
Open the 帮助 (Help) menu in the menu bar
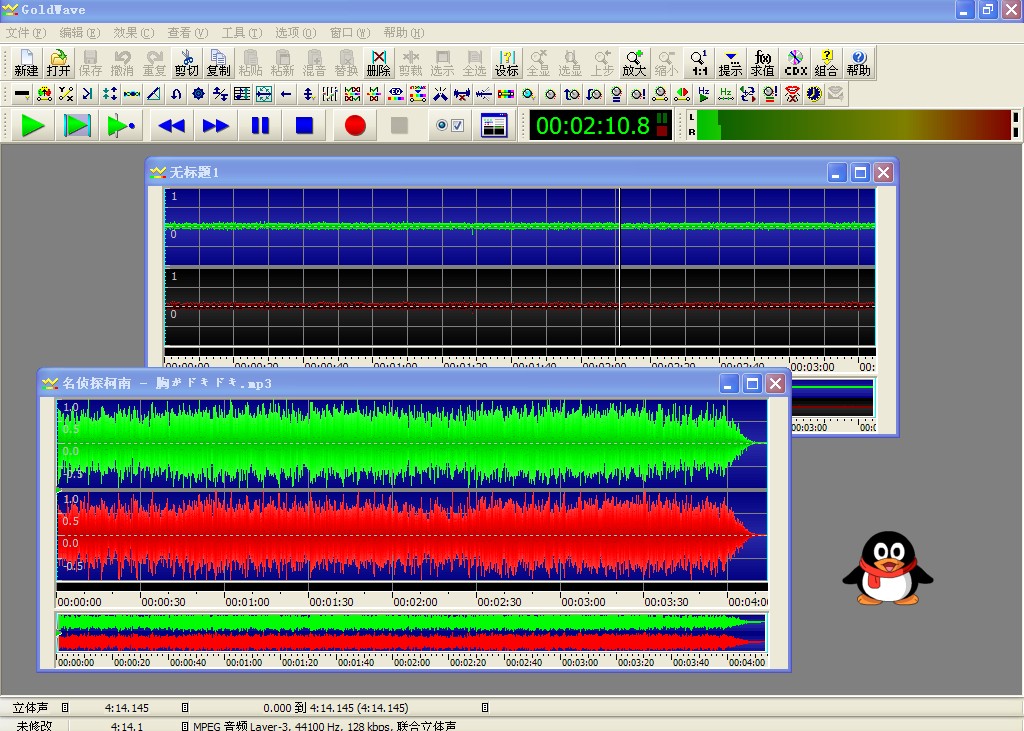(404, 33)
